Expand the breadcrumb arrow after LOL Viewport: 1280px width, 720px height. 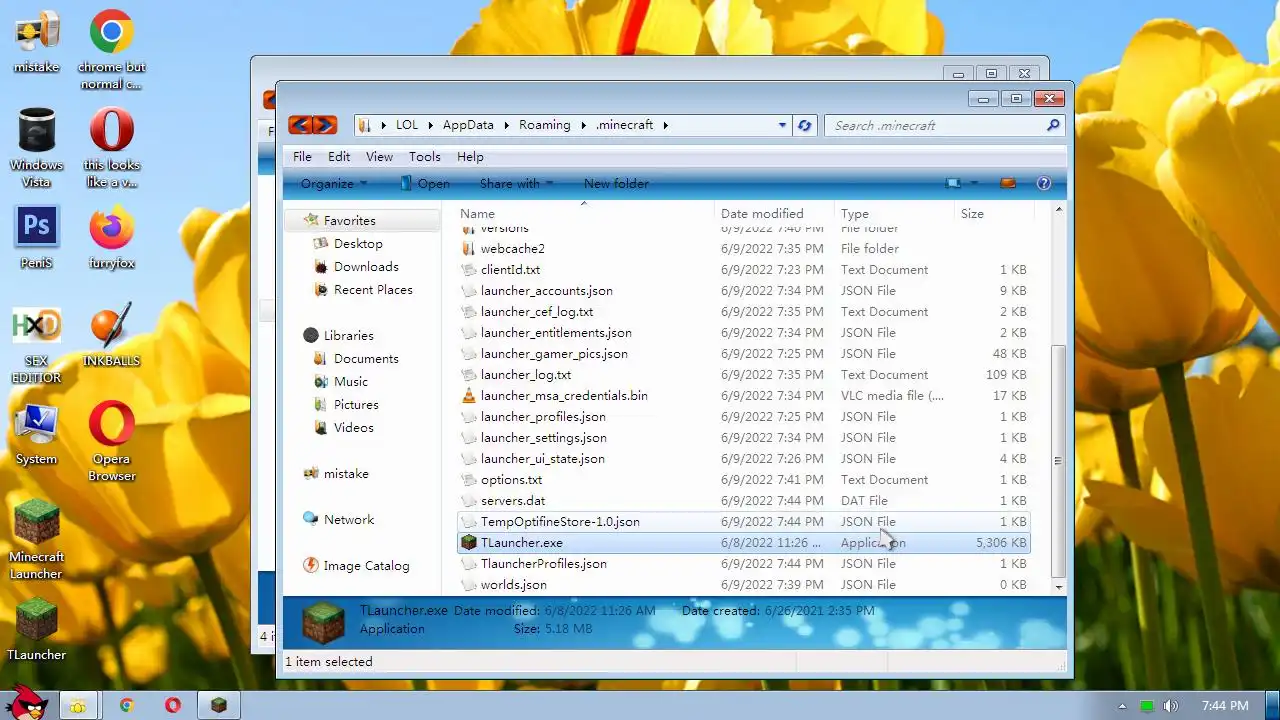coord(431,125)
